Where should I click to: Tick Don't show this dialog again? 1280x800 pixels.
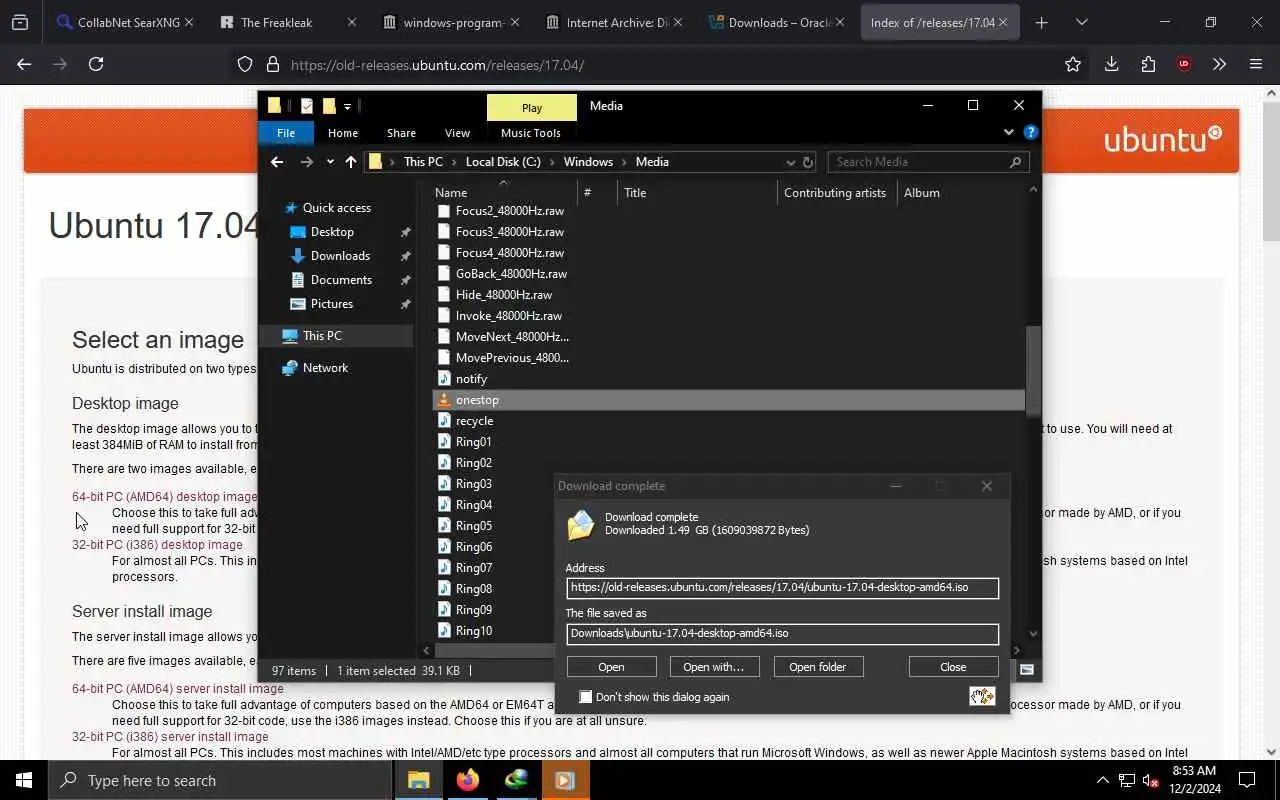tap(586, 697)
